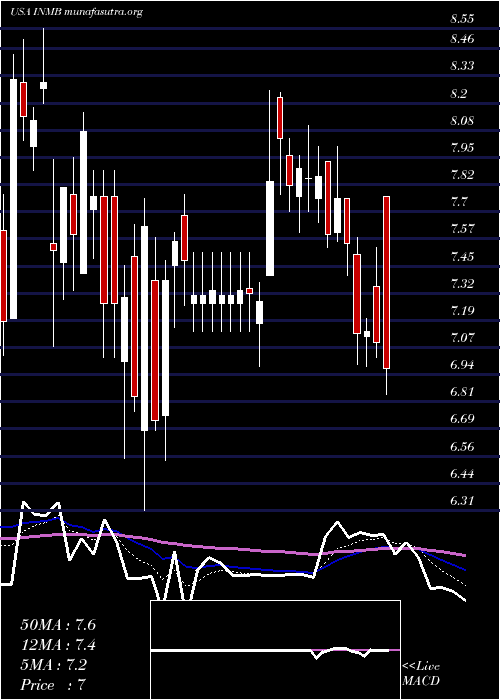Click the 8.2 price axis label
Screen dimensions: 500x700
459,94
